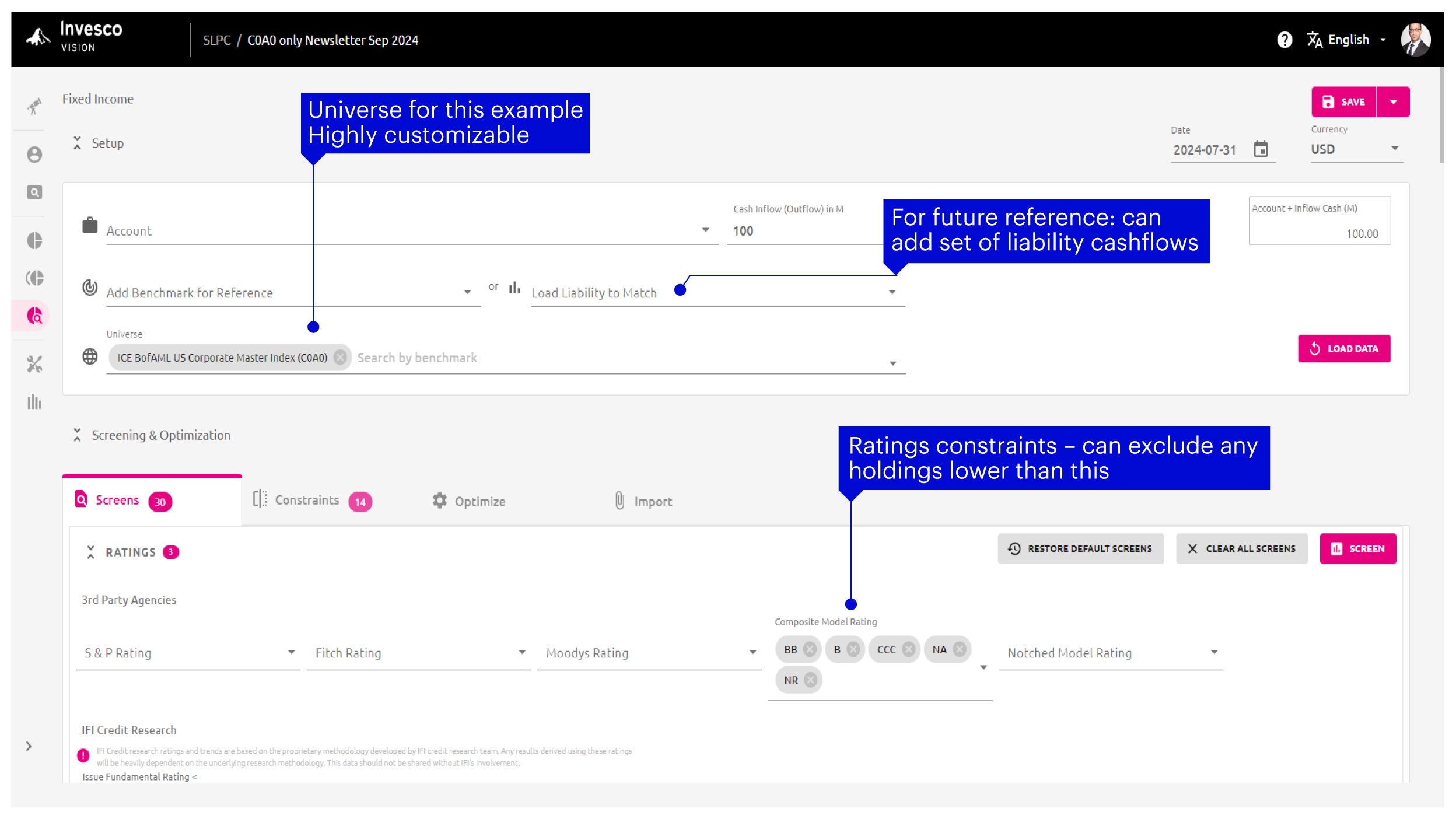Image resolution: width=1456 pixels, height=819 pixels.
Task: Click the page vertical scrollbar
Action: 1441,116
